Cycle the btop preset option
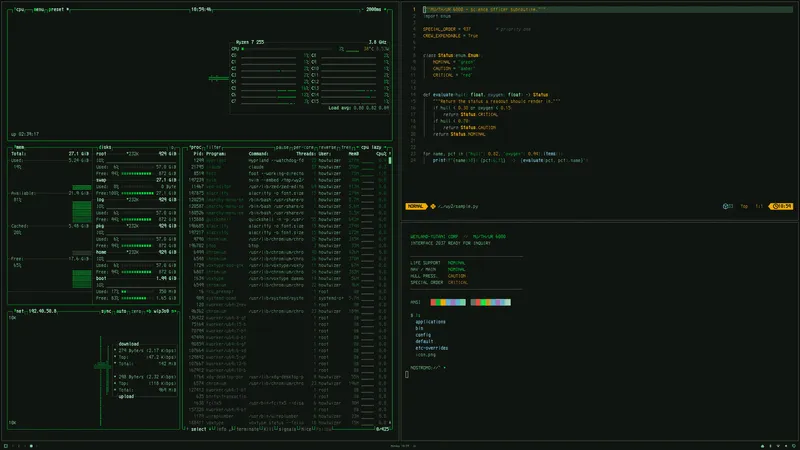 (x=58, y=9)
